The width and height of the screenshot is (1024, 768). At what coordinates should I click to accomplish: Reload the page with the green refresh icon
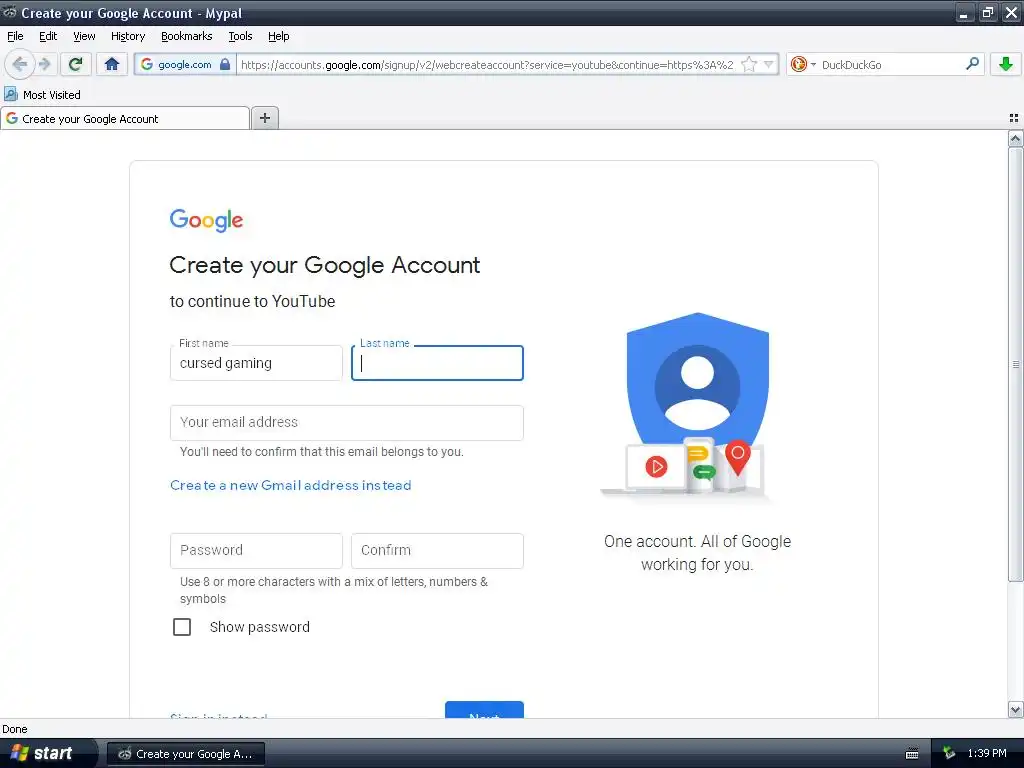[x=76, y=64]
